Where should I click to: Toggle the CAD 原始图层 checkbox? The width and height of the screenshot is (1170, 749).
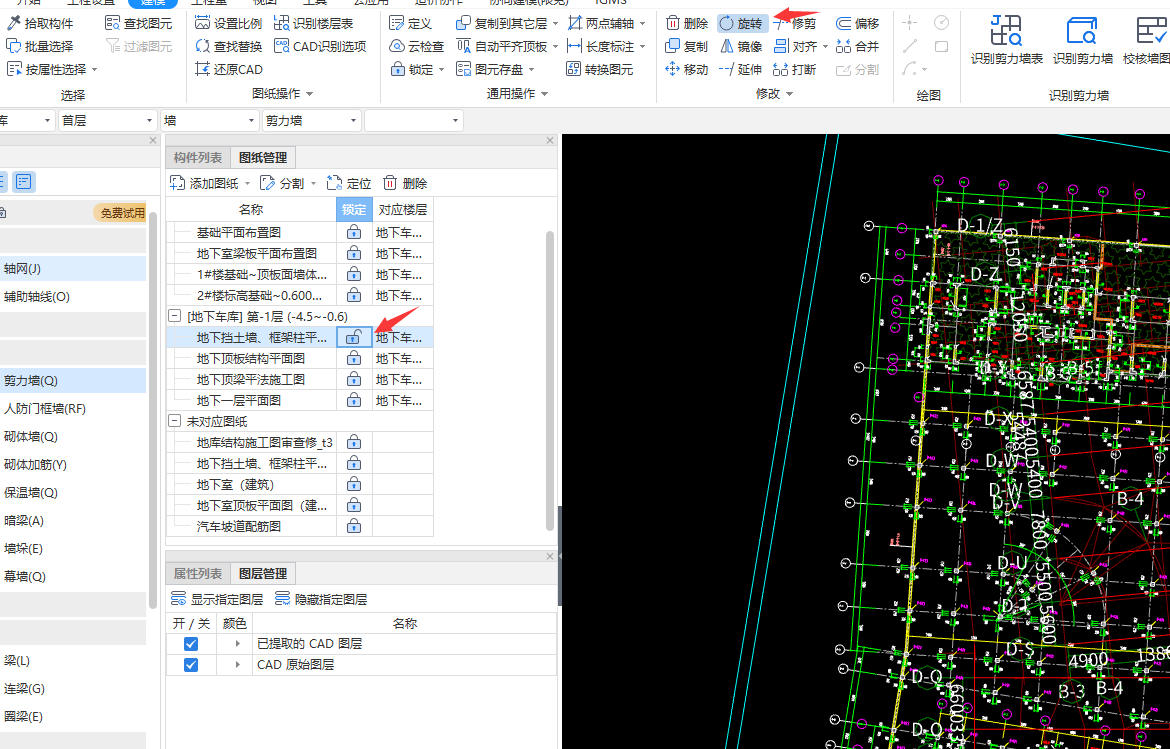191,665
